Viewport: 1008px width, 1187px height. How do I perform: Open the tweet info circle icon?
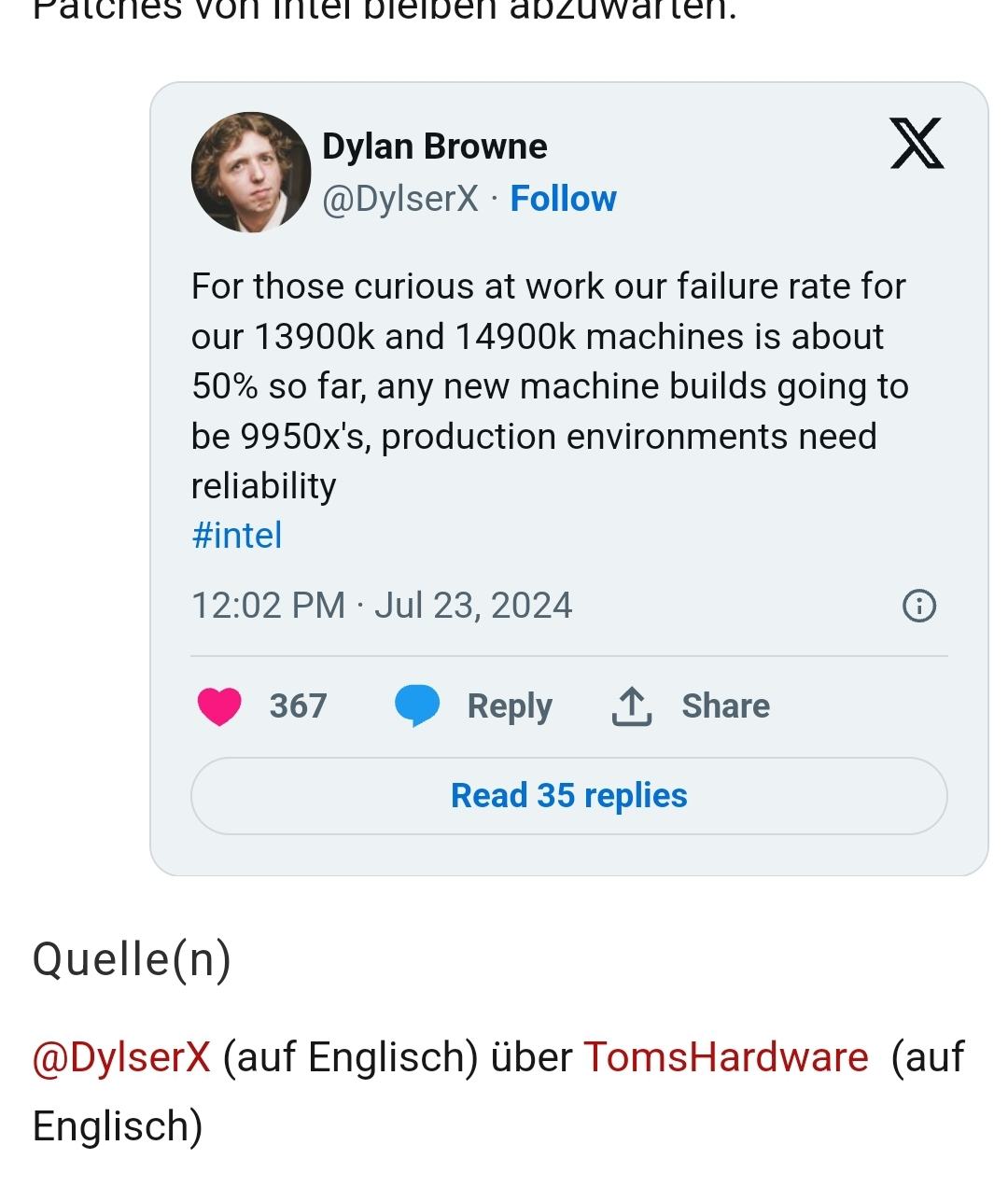coord(919,606)
